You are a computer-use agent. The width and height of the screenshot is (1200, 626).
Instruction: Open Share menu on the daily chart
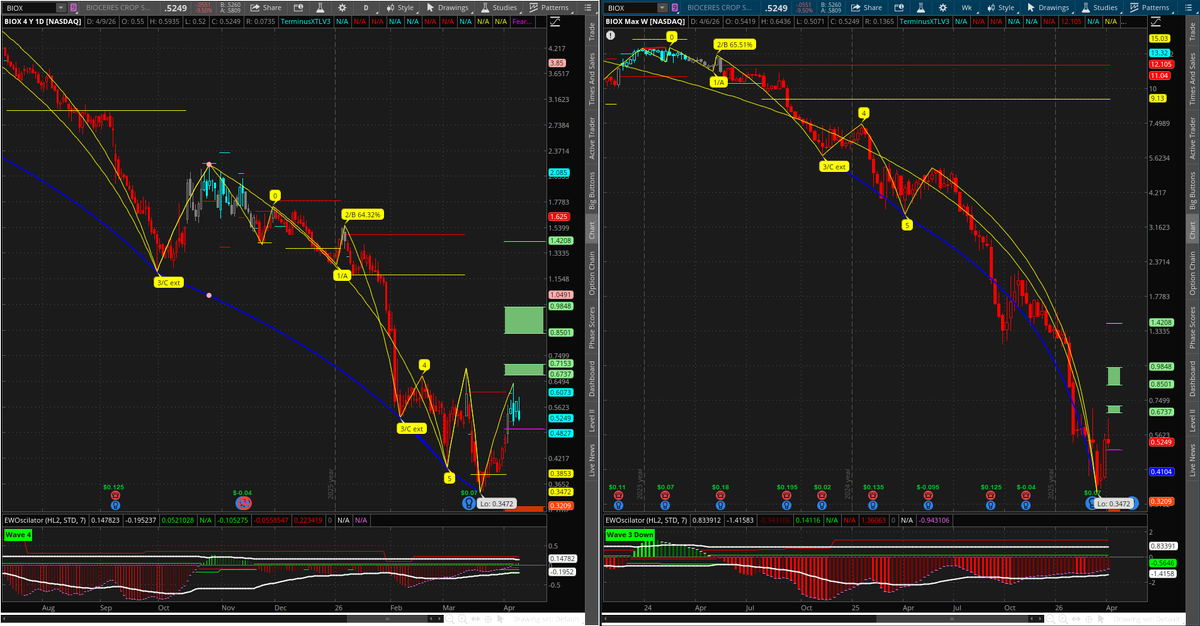[266, 8]
